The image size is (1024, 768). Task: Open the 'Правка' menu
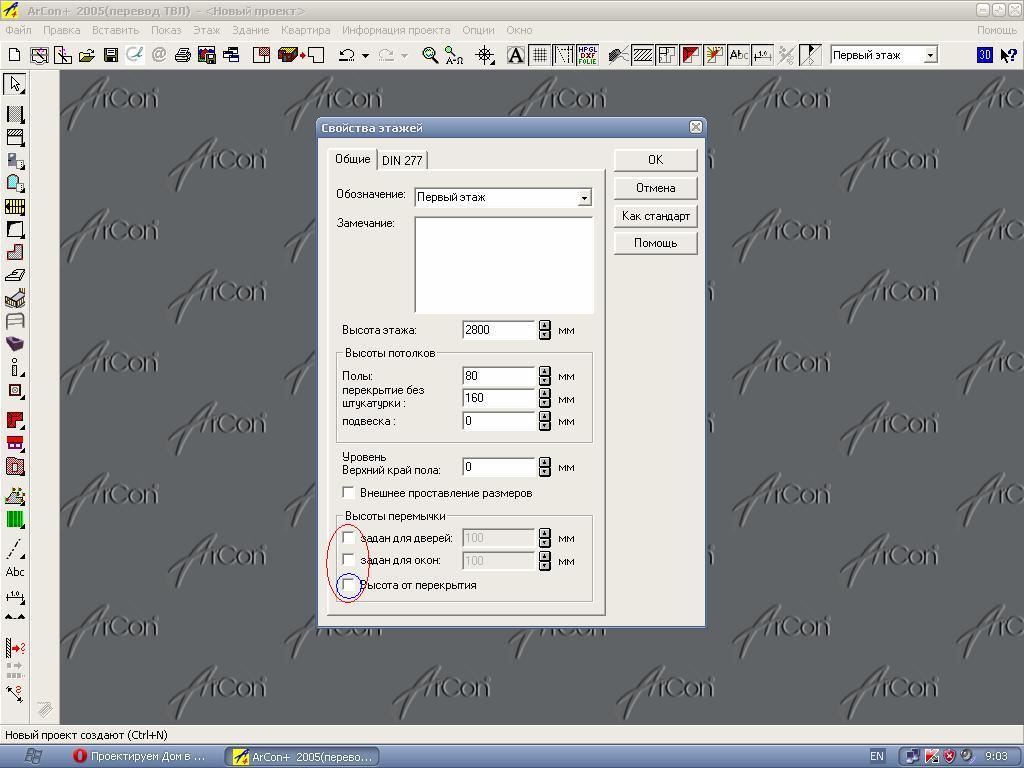click(x=62, y=30)
